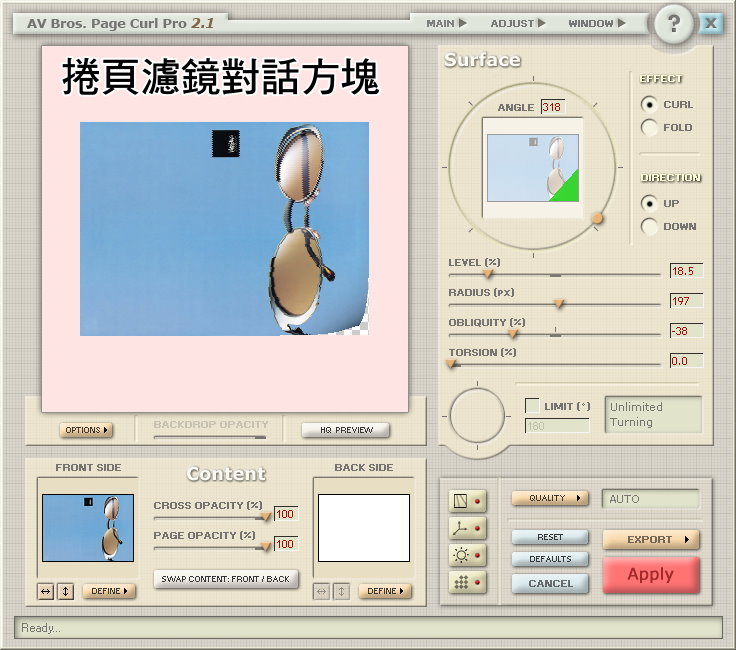Click the RESET button

[550, 537]
